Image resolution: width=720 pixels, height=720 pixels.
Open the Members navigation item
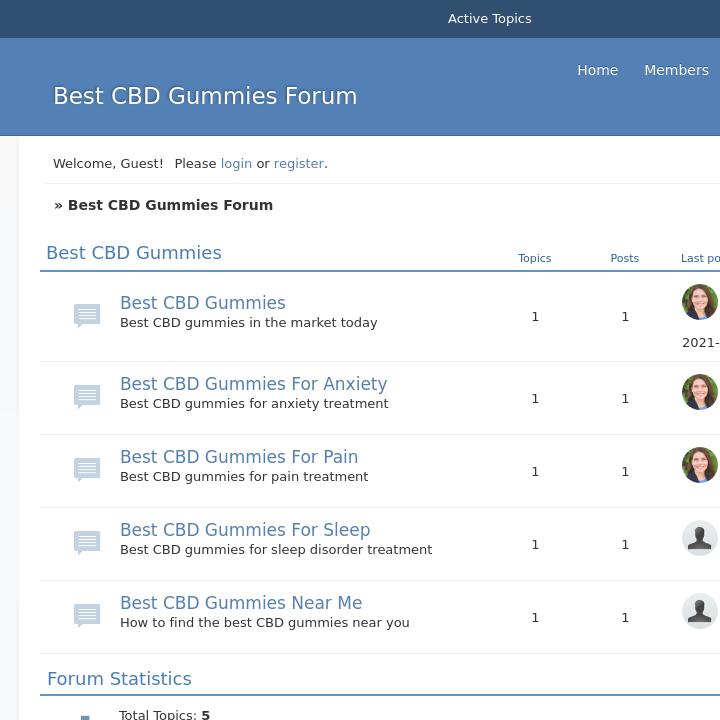(676, 70)
